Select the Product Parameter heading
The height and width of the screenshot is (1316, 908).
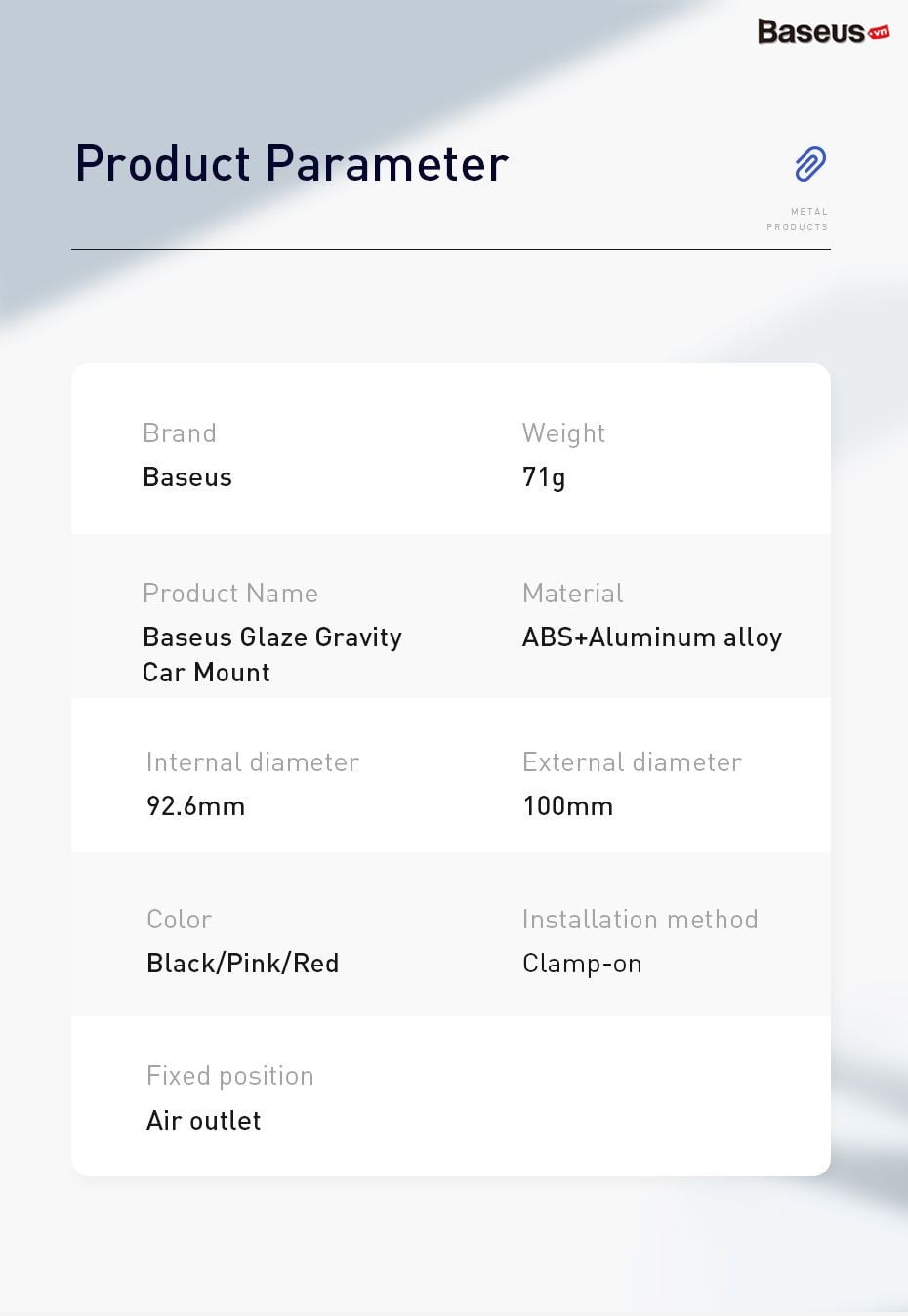[292, 164]
